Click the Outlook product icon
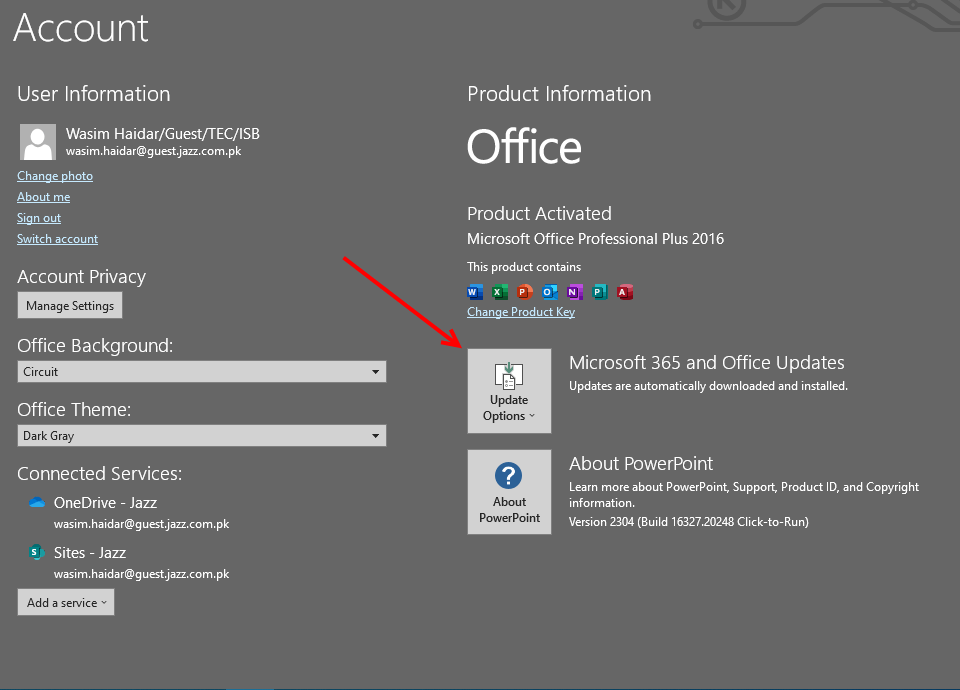The width and height of the screenshot is (960, 690). click(550, 292)
